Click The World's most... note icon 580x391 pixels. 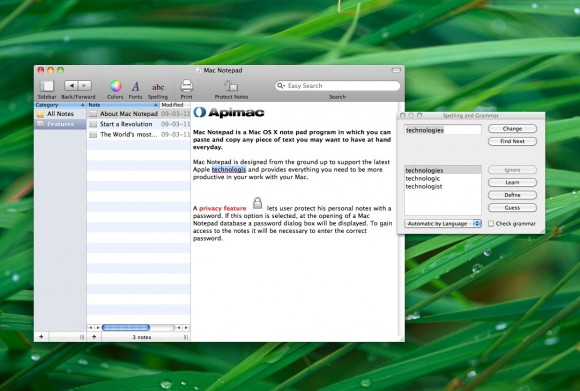93,135
